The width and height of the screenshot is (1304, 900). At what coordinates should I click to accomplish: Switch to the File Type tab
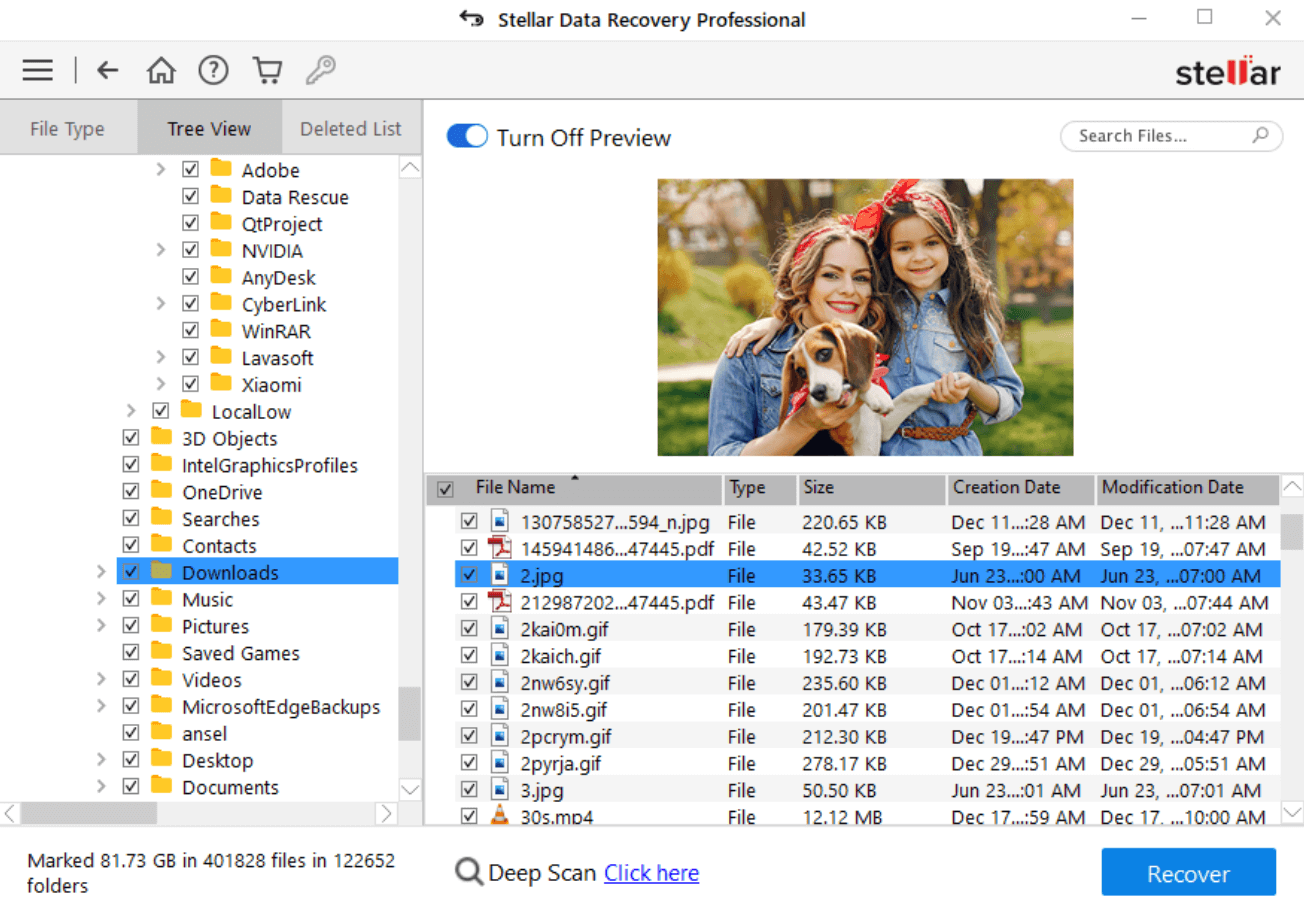coord(67,128)
